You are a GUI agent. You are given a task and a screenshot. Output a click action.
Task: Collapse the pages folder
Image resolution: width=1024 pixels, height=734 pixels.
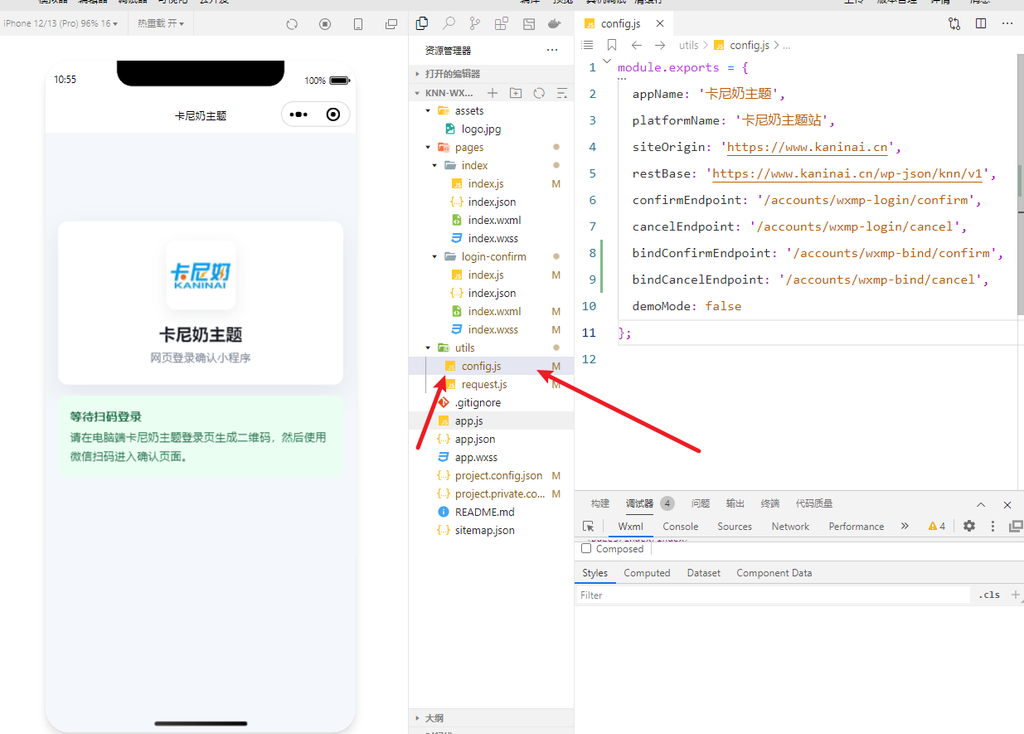(428, 148)
